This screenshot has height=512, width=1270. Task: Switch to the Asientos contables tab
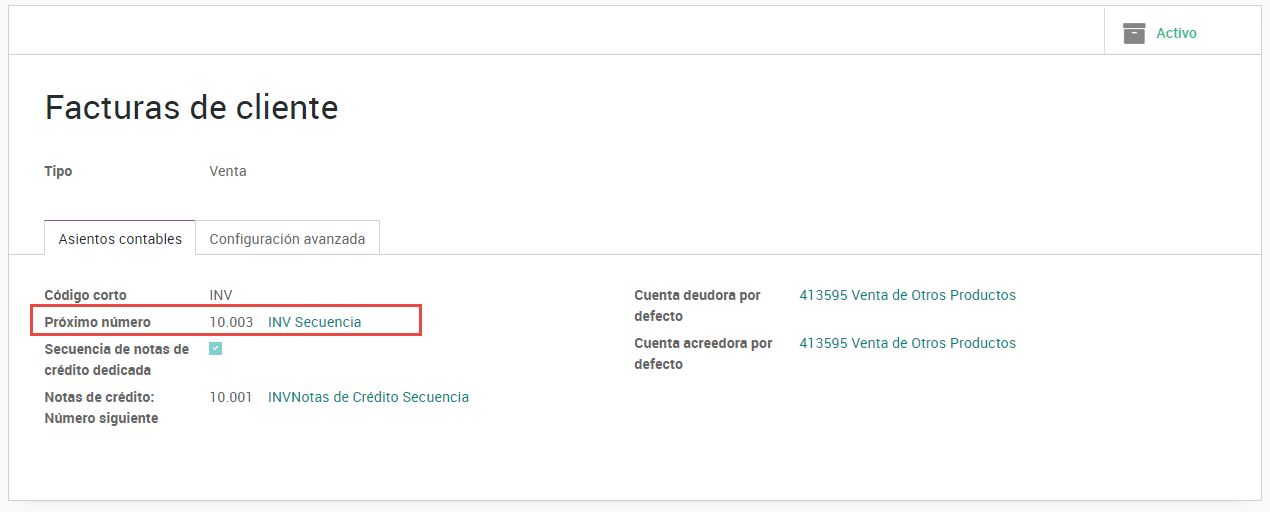(120, 239)
